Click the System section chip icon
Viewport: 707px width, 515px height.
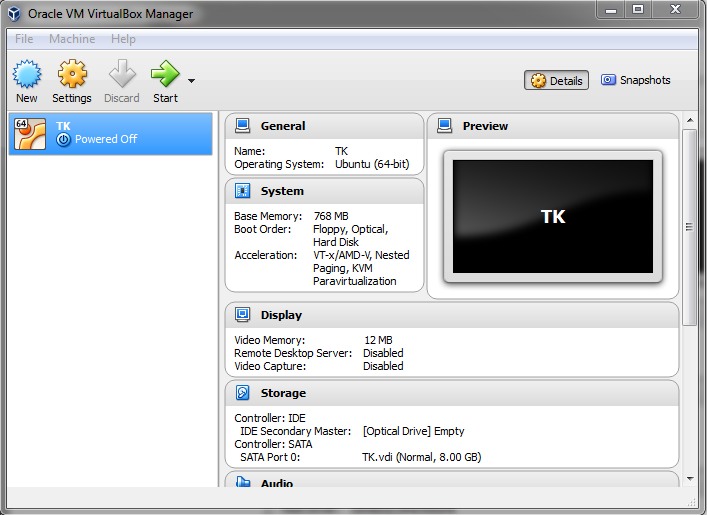[242, 191]
